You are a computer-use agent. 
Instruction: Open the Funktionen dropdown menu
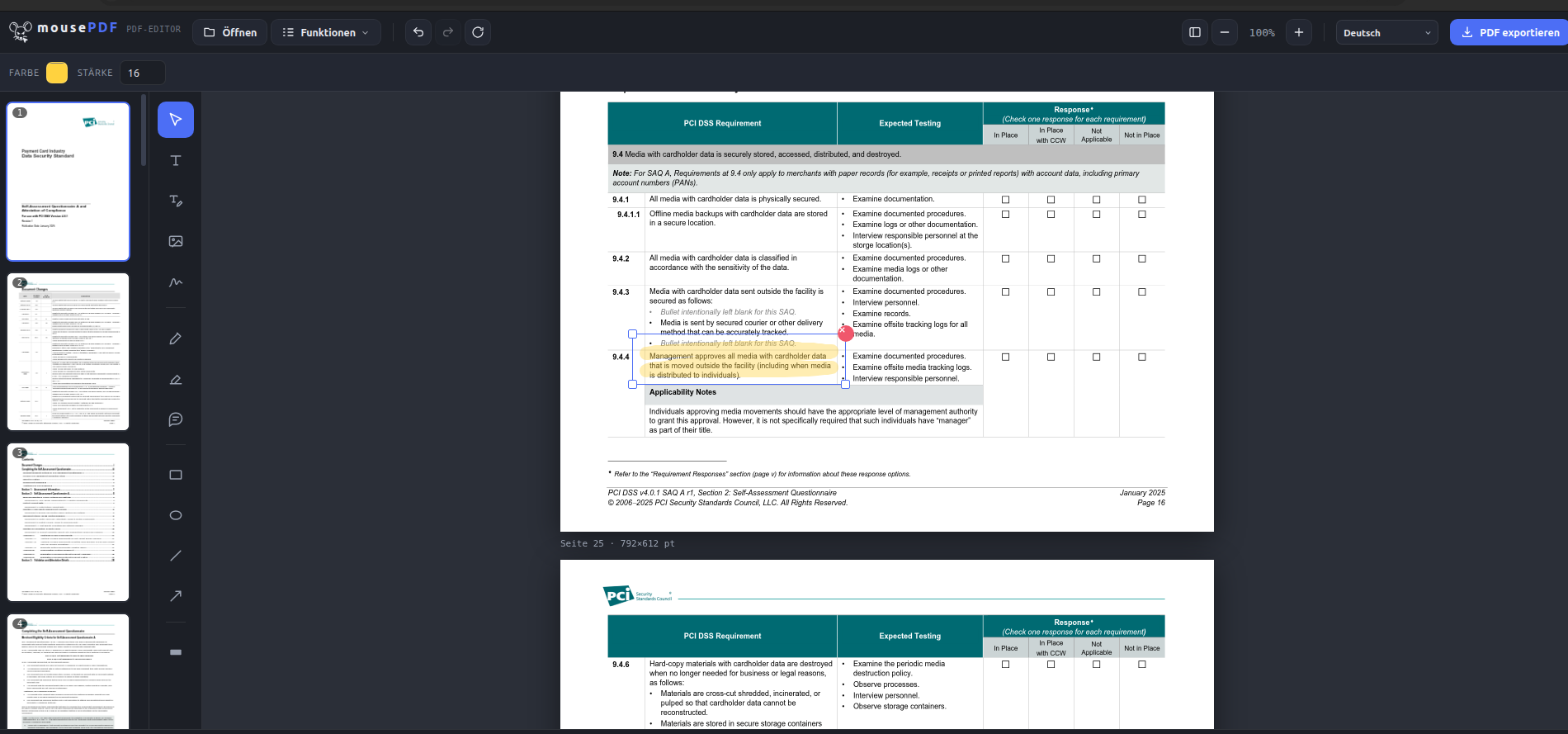coord(326,32)
